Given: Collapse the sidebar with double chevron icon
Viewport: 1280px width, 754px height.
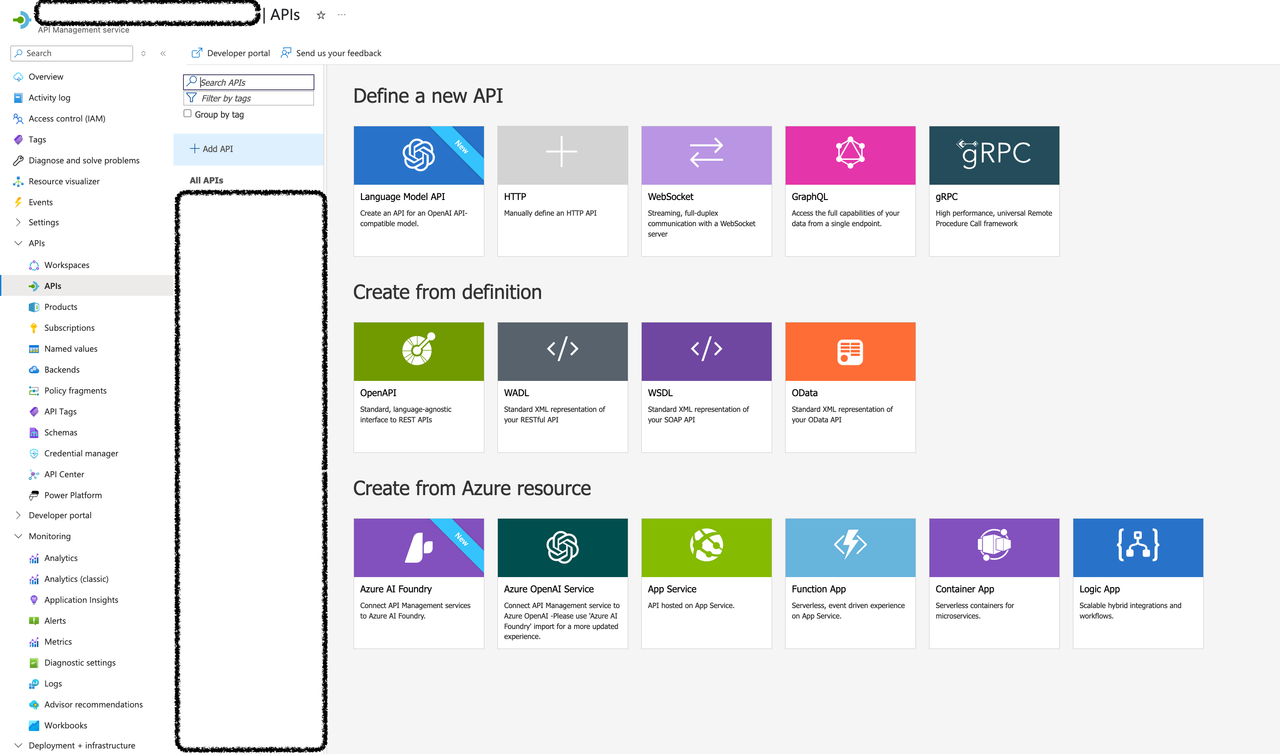Looking at the screenshot, I should tap(163, 53).
